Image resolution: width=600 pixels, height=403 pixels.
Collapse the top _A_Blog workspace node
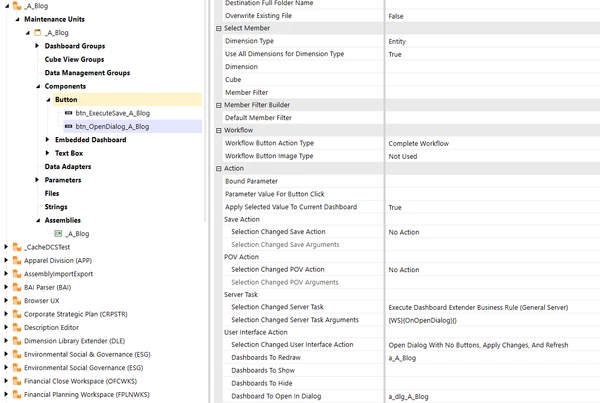coord(7,6)
